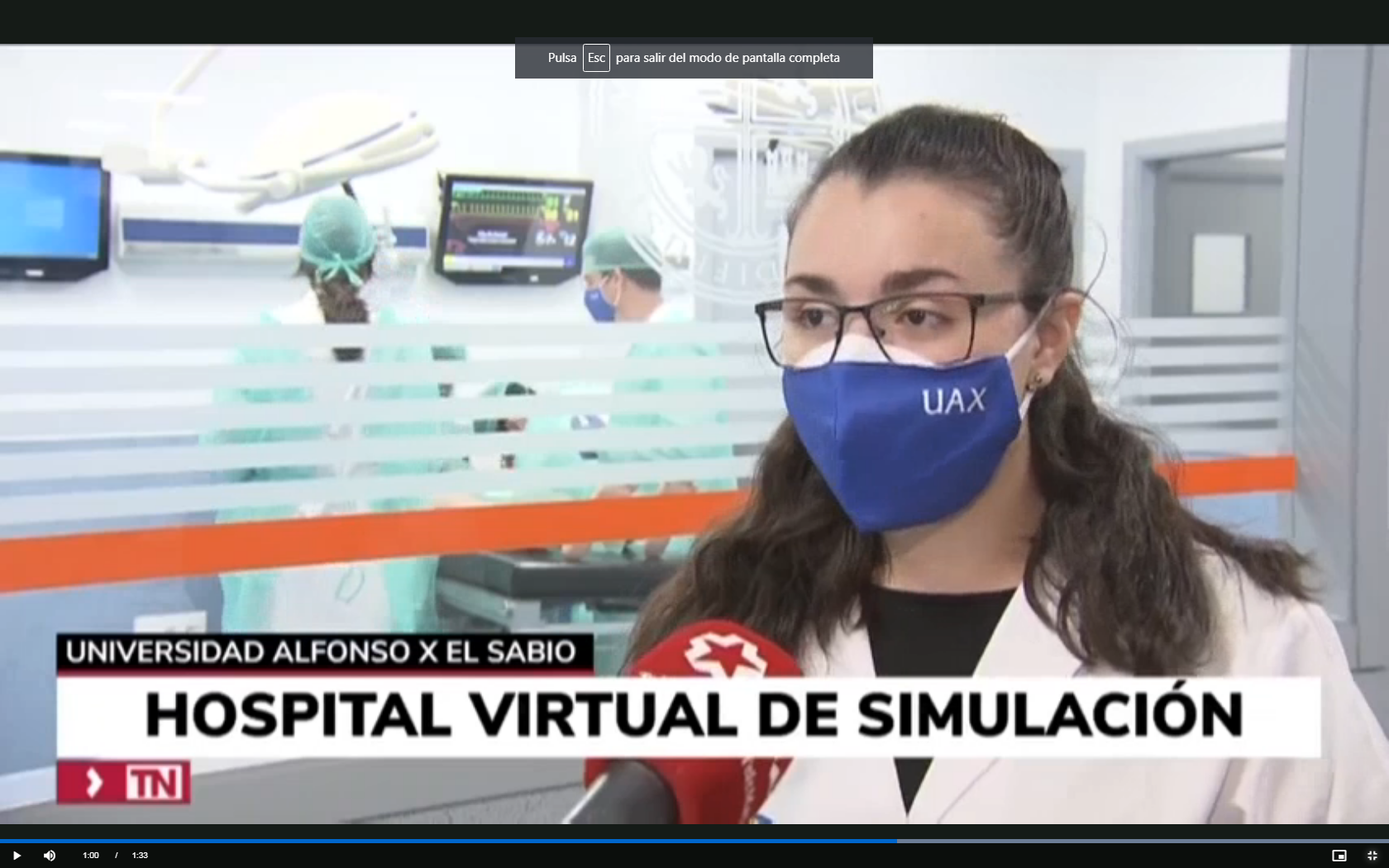Seek forward in the grey unplayed progress bar

1141,841
